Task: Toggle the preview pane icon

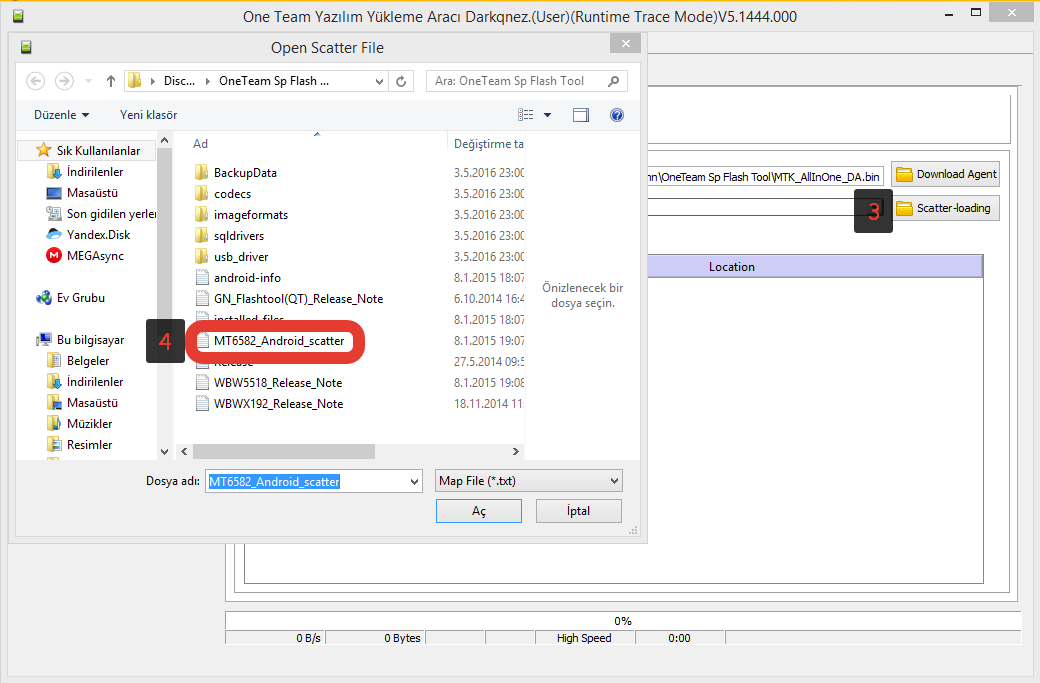Action: (581, 115)
